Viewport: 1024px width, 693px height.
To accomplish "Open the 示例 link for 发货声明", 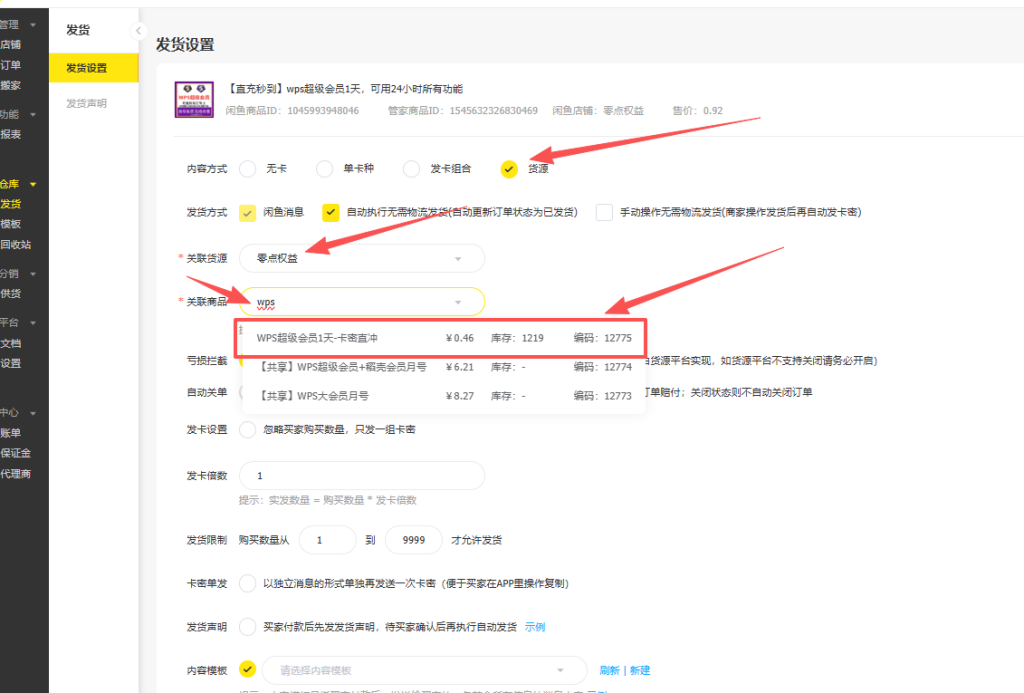I will [535, 627].
